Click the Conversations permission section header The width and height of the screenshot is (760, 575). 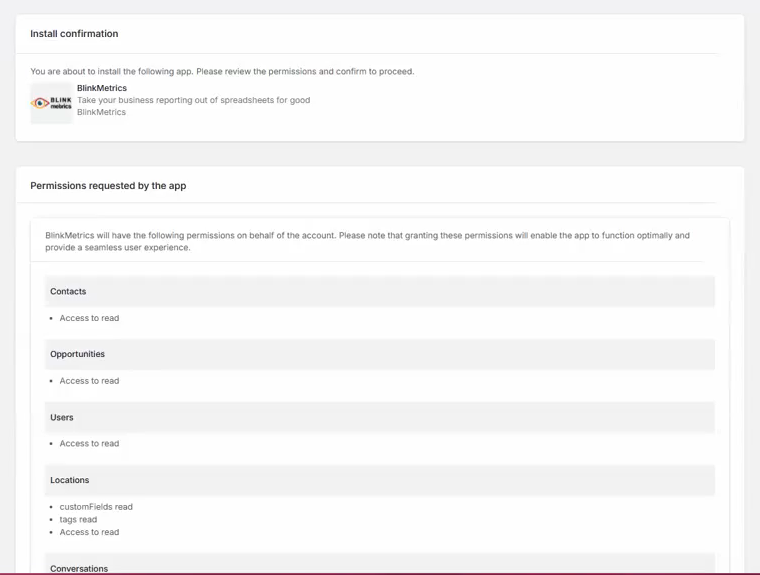point(380,564)
